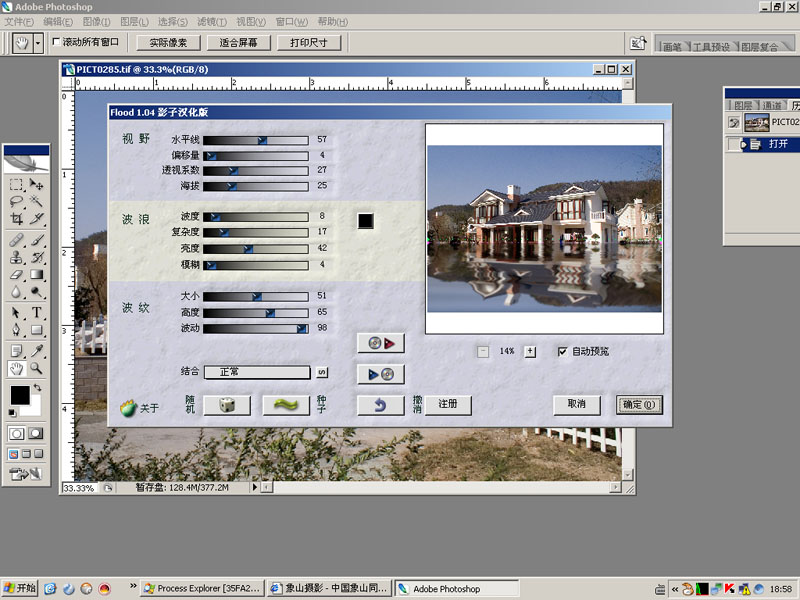
Task: Select the Pen tool
Action: click(16, 330)
